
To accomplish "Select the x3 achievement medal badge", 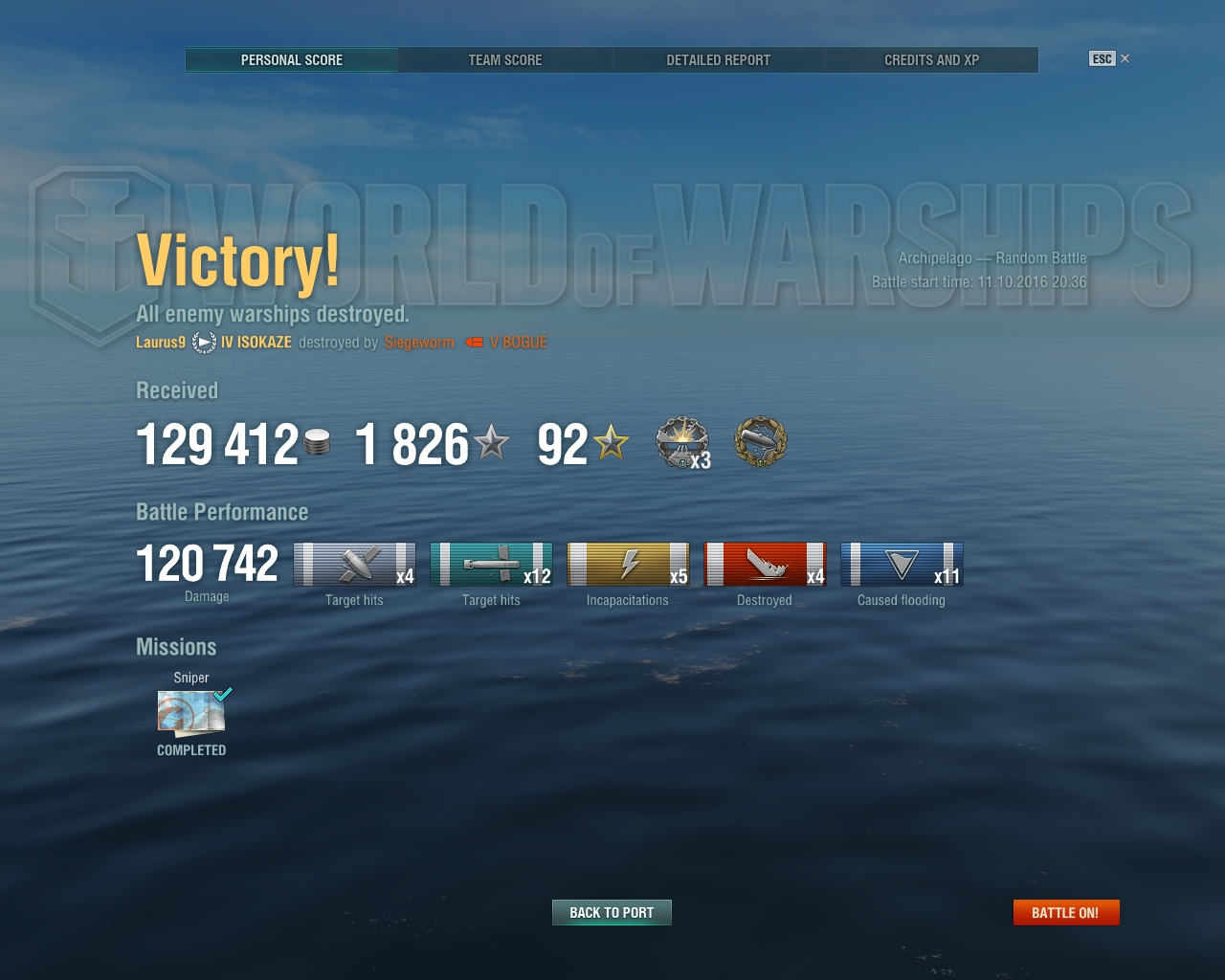I will 682,442.
